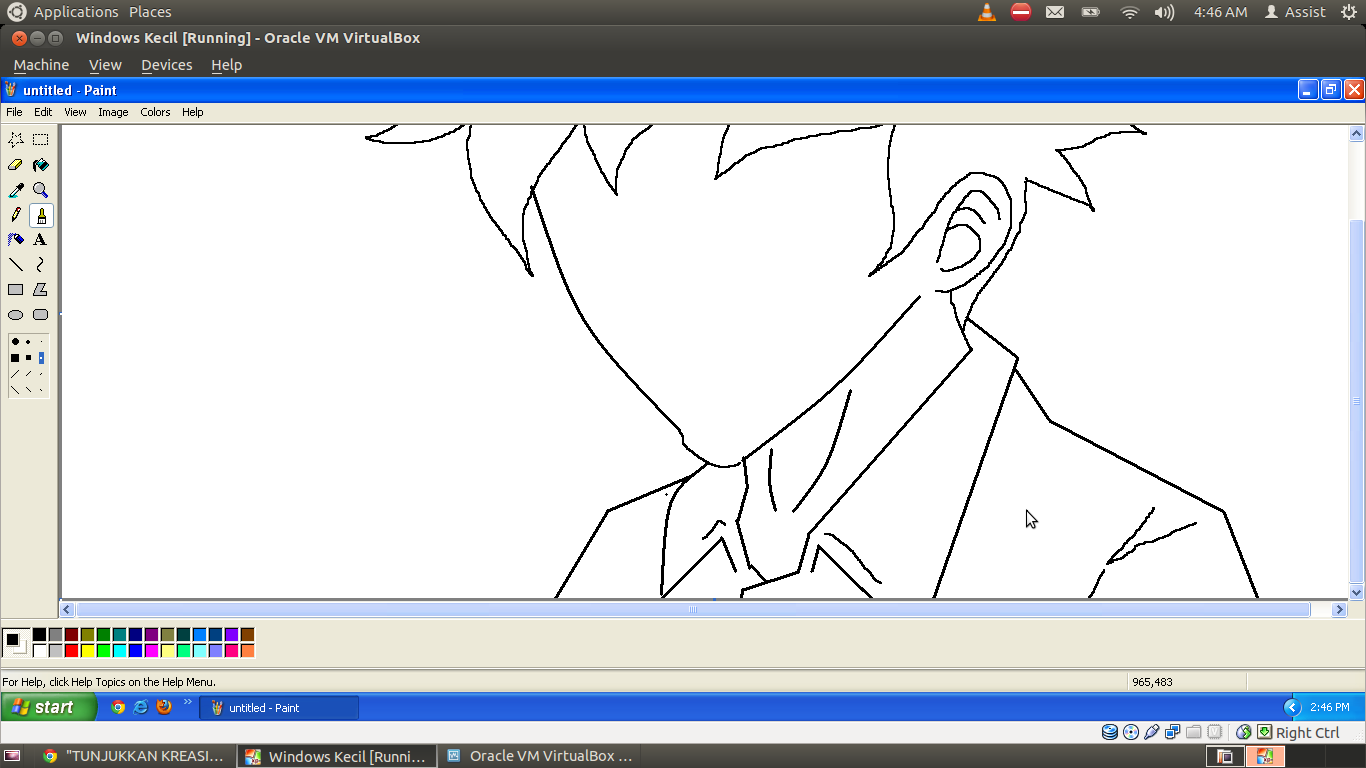
Task: Open the Colors menu in Paint
Action: click(x=155, y=112)
